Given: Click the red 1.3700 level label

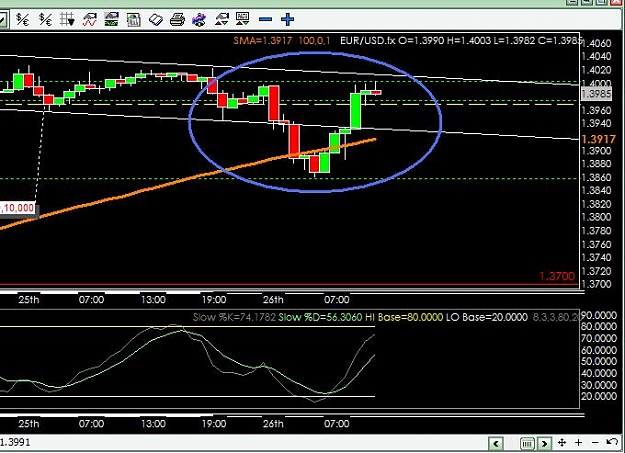Looking at the screenshot, I should tap(557, 276).
